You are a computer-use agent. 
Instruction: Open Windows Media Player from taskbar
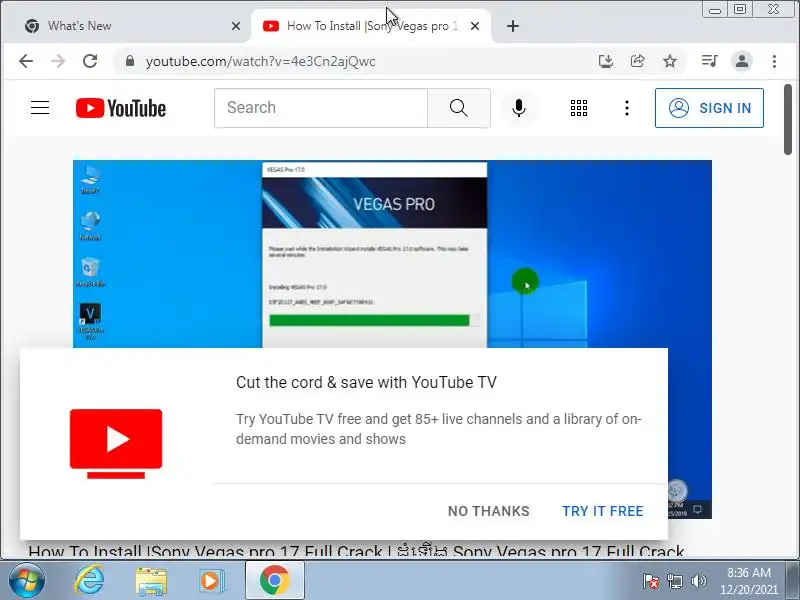click(x=211, y=581)
